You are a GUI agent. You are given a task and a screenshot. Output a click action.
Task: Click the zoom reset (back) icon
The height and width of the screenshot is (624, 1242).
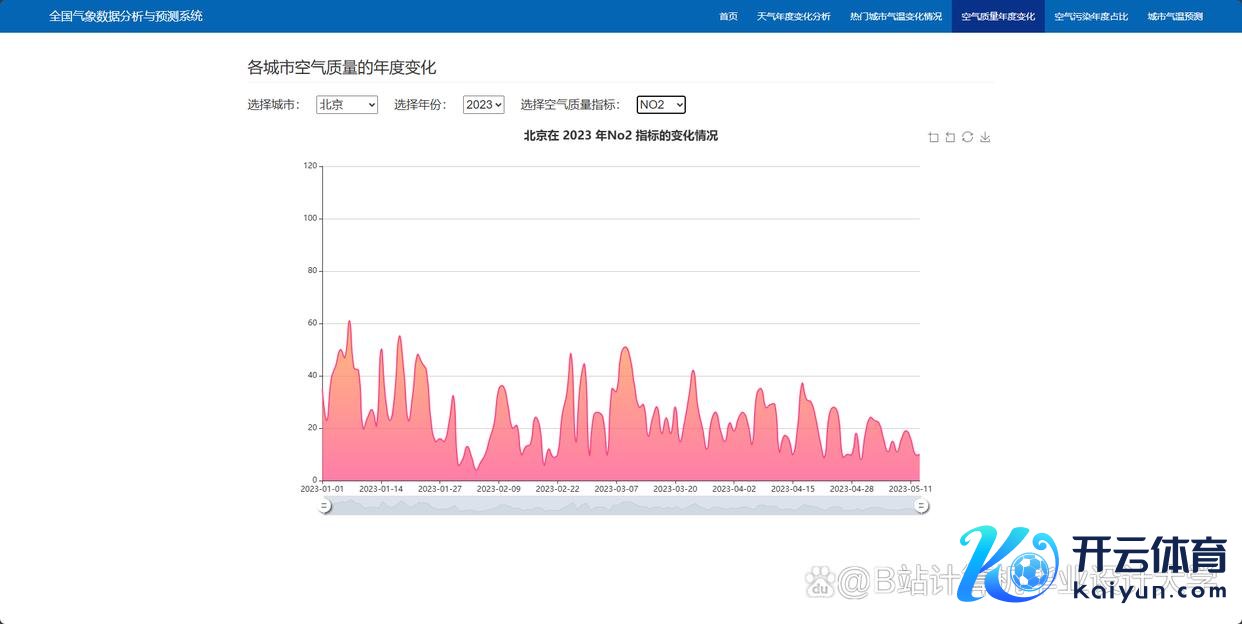950,137
